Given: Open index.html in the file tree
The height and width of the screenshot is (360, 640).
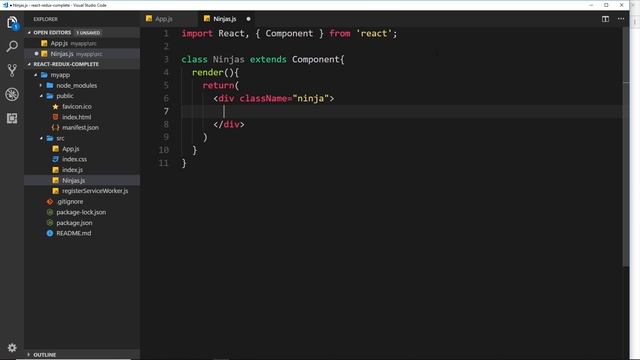Looking at the screenshot, I should (76, 117).
